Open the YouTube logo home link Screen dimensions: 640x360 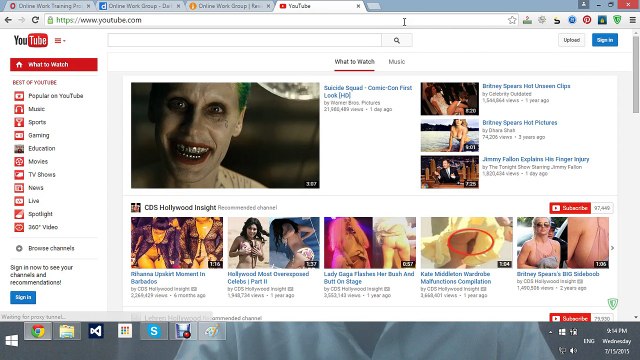tap(31, 40)
